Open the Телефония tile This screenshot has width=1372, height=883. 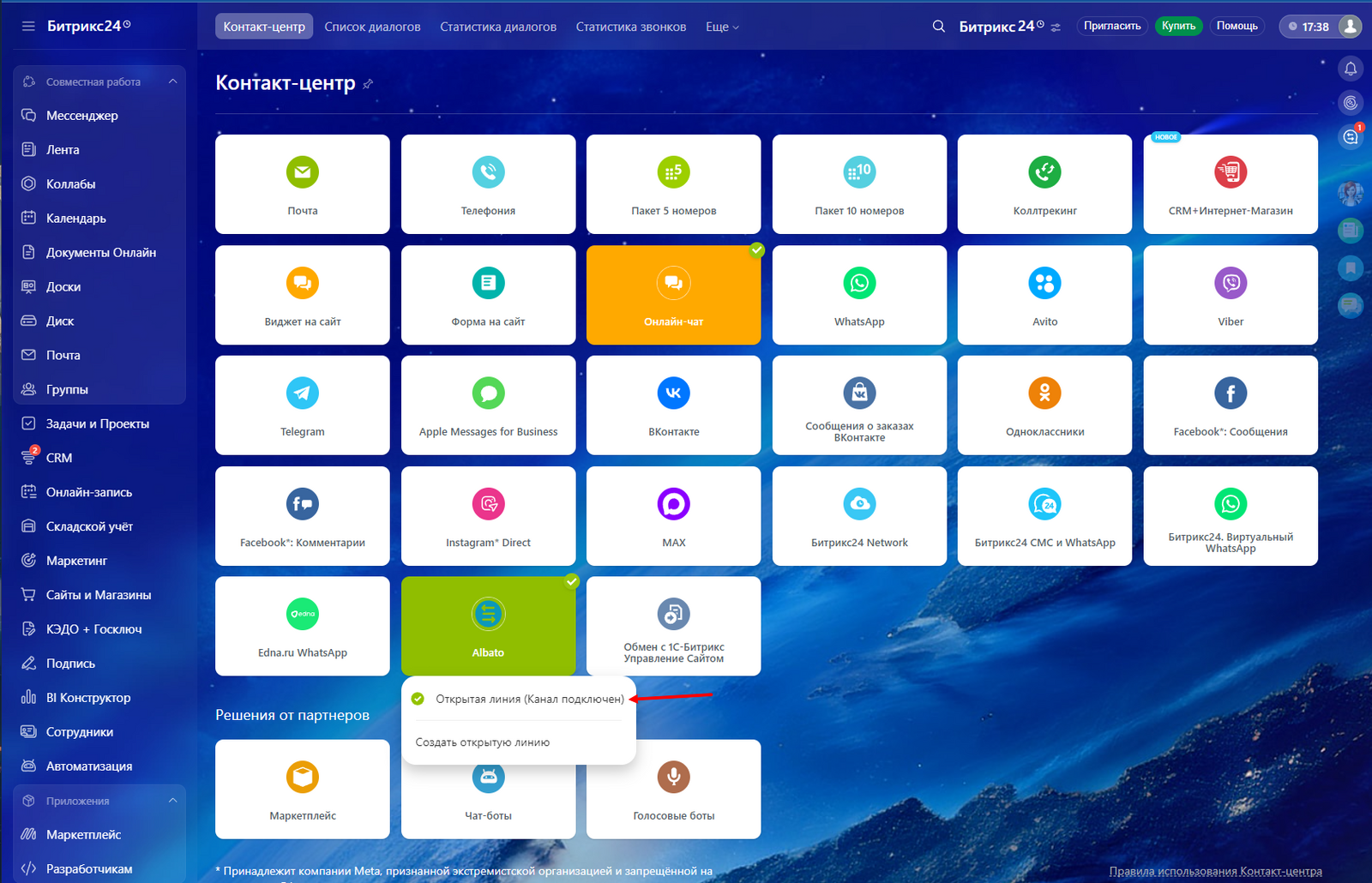488,184
